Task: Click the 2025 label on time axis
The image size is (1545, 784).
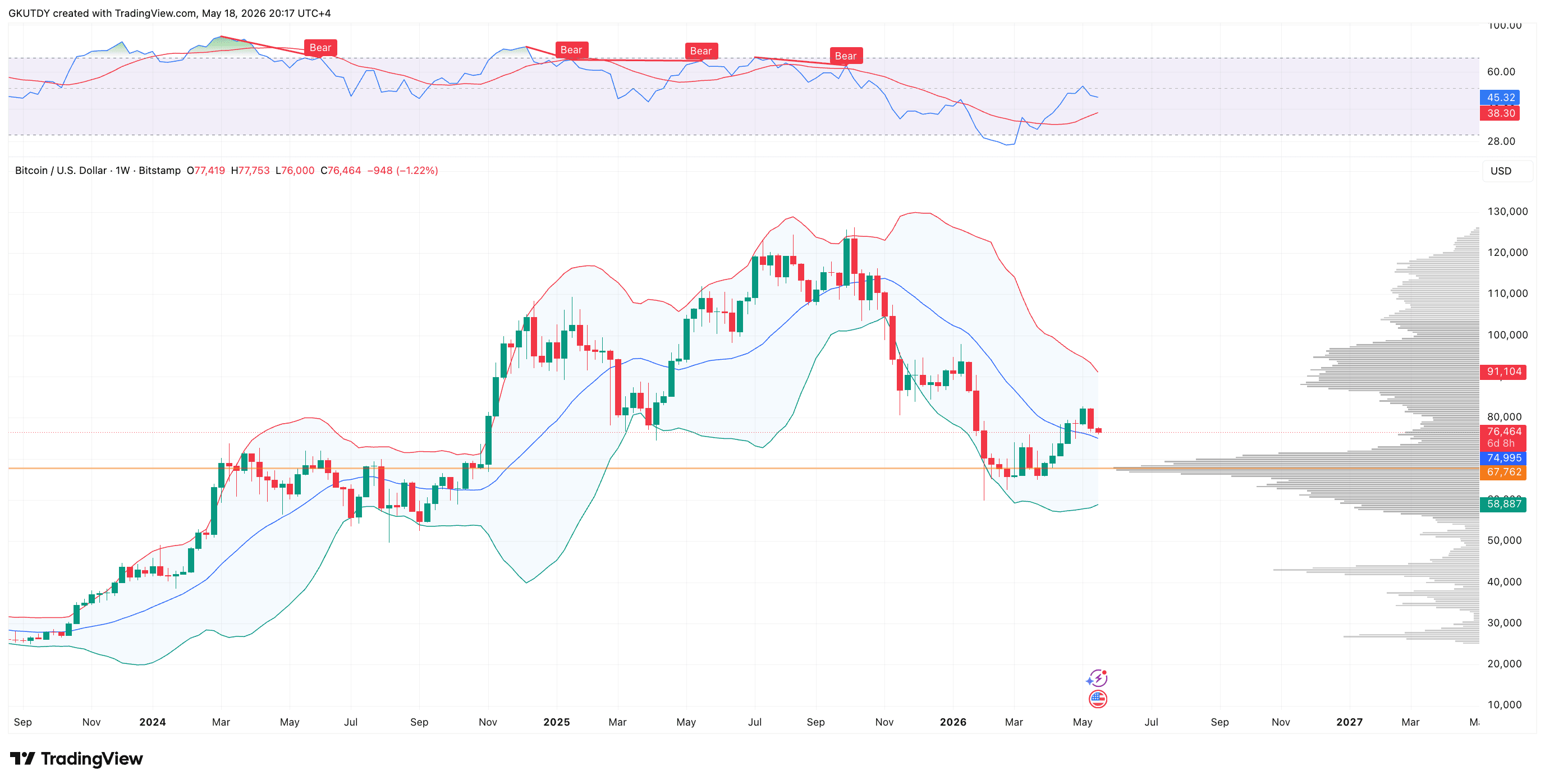Action: [557, 722]
